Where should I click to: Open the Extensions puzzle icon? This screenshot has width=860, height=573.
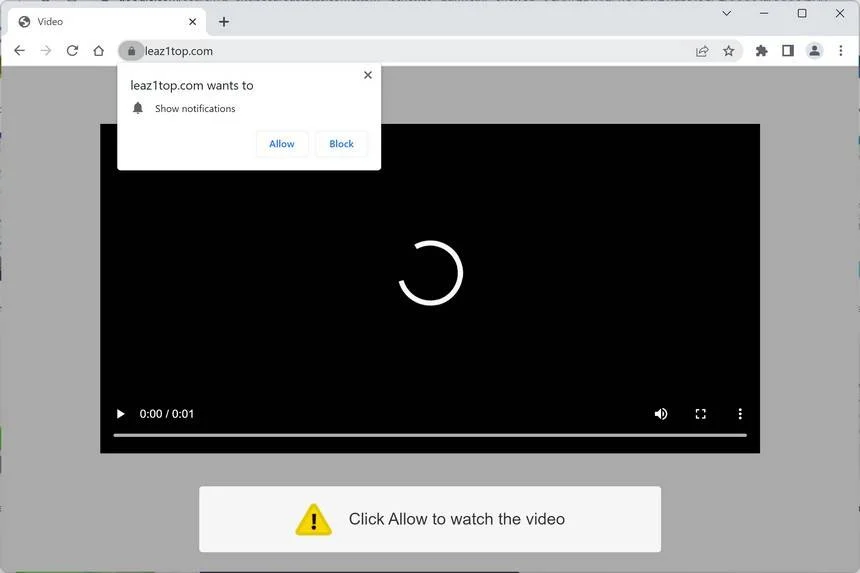coord(761,51)
